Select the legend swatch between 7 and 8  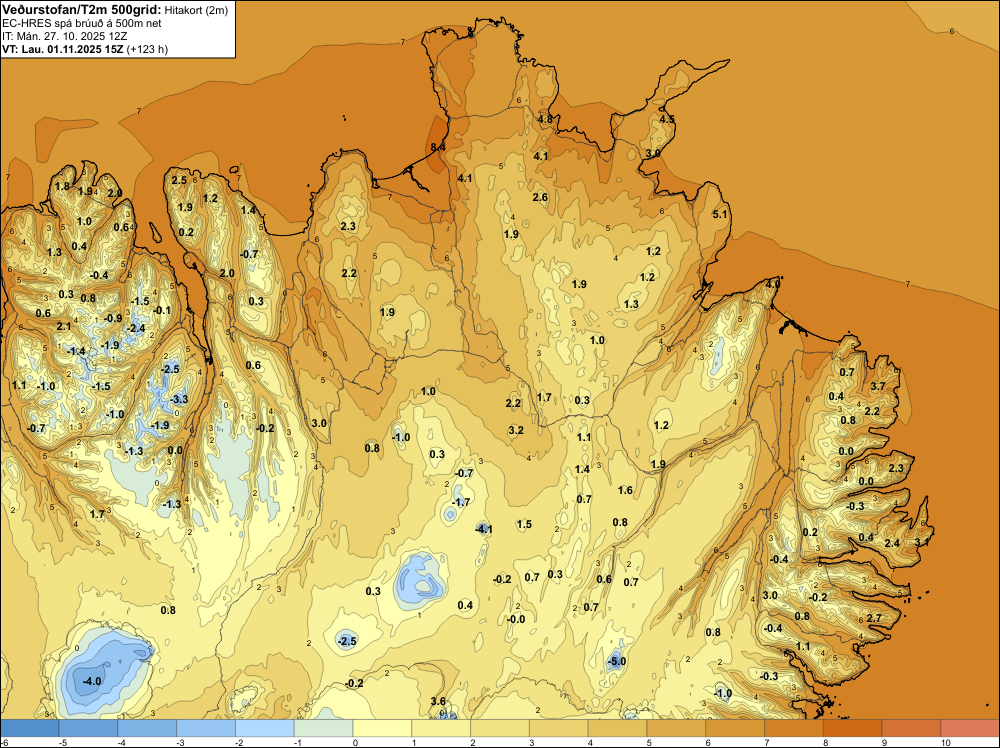click(794, 728)
